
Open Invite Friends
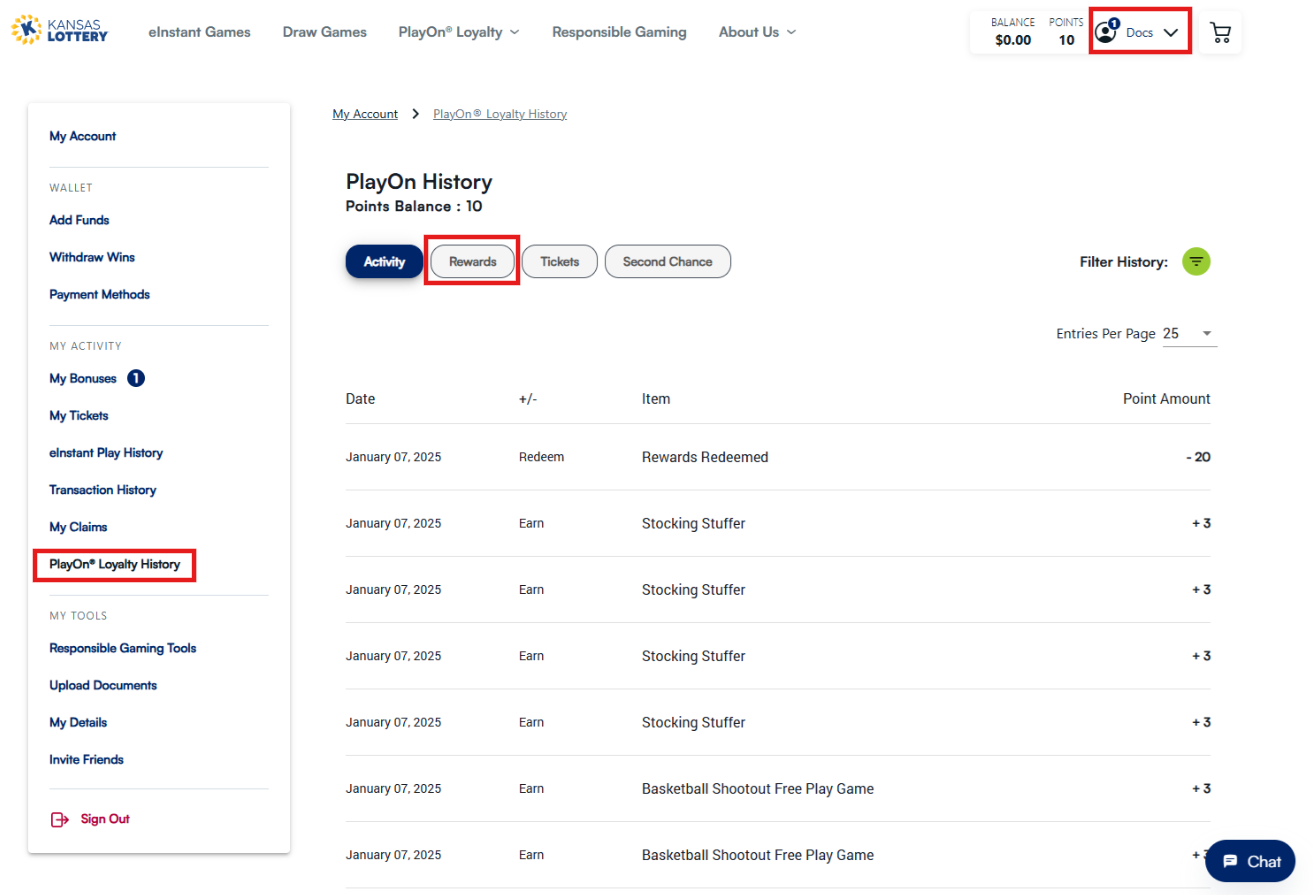tap(87, 759)
